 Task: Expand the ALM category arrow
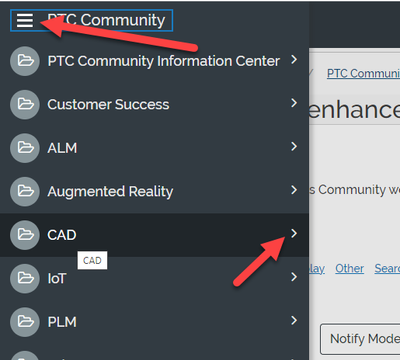point(294,146)
